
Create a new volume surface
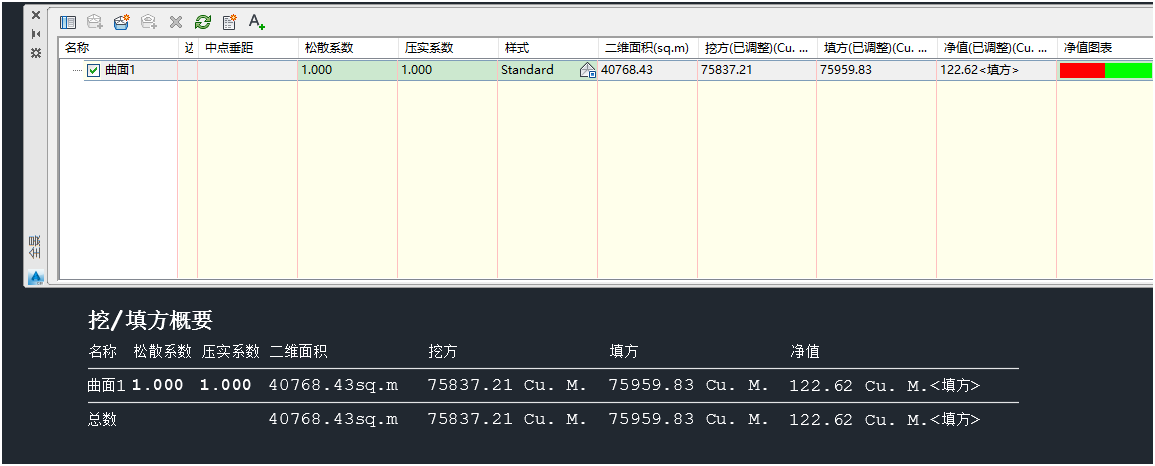point(122,22)
